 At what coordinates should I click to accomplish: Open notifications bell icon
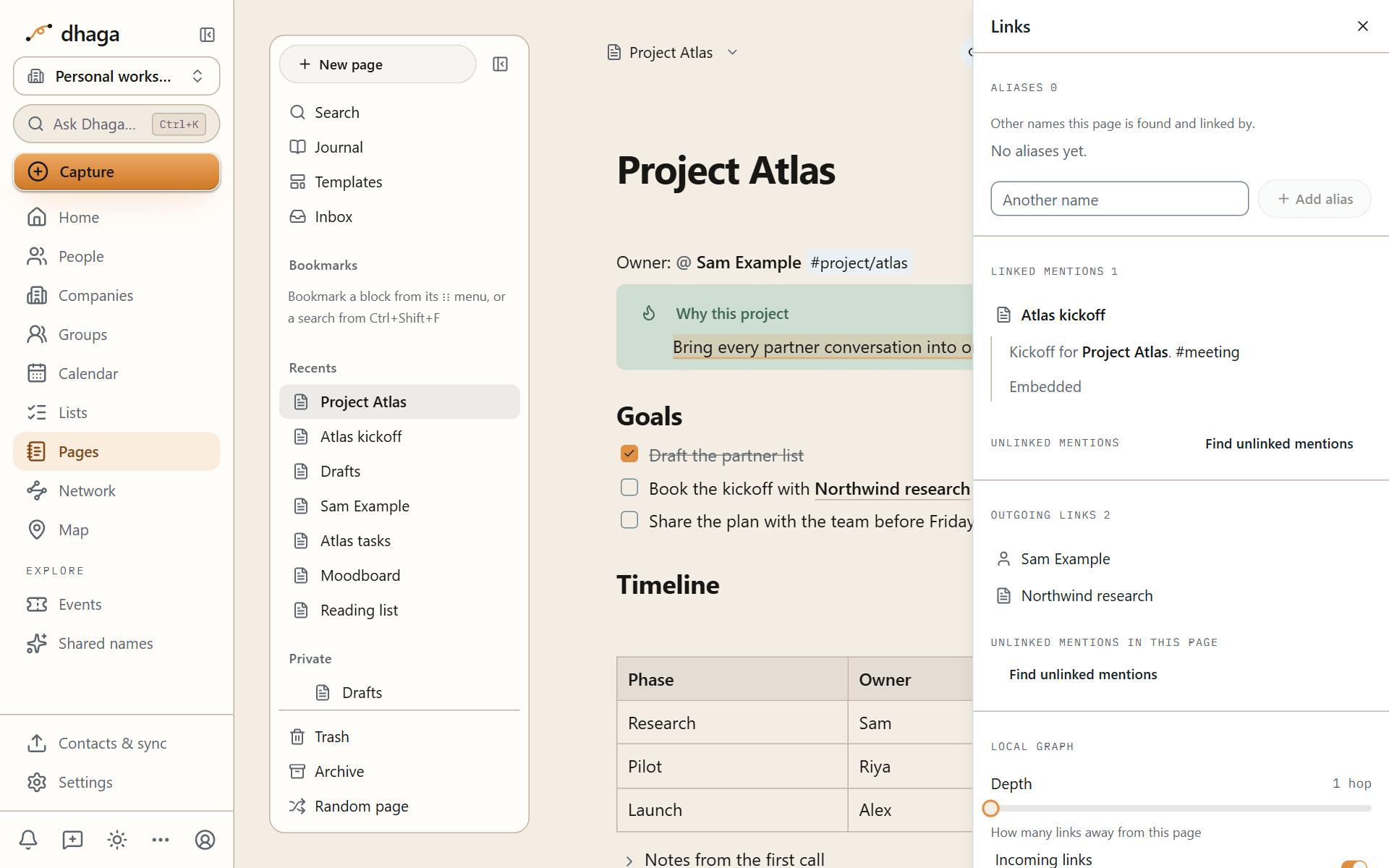tap(28, 840)
